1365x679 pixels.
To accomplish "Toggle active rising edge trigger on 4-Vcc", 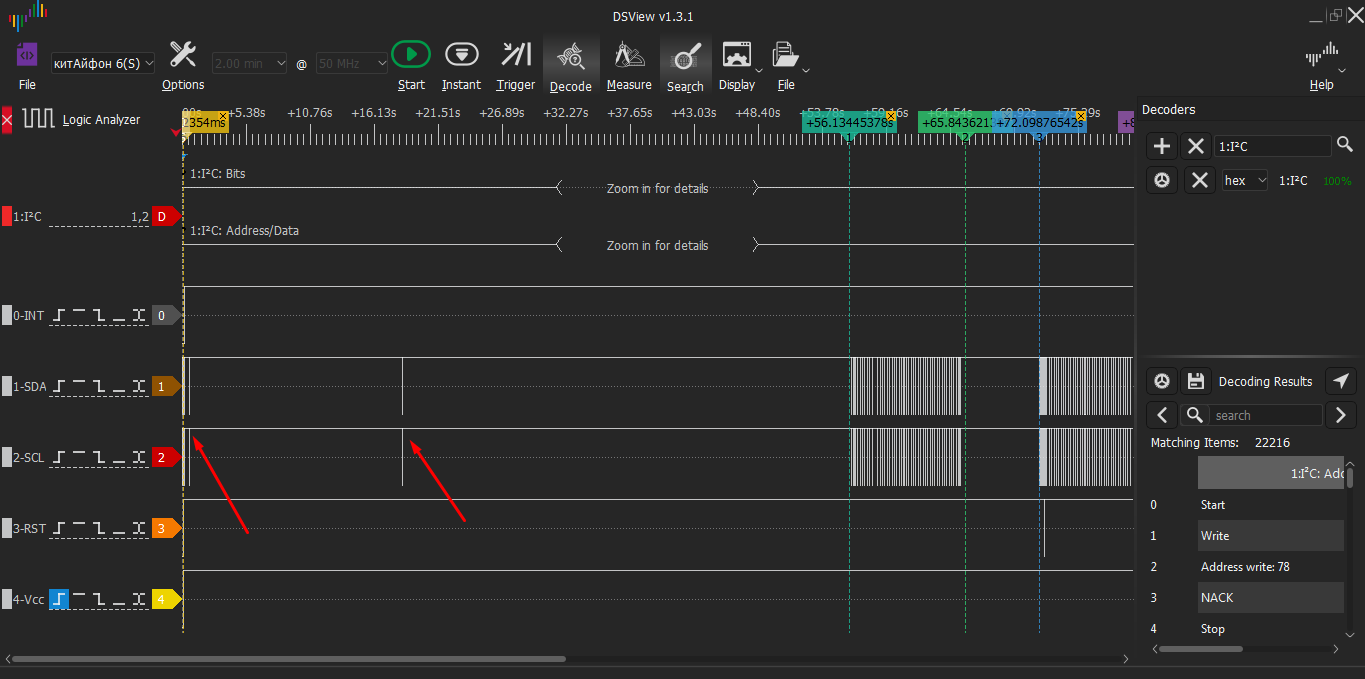I will coord(59,599).
